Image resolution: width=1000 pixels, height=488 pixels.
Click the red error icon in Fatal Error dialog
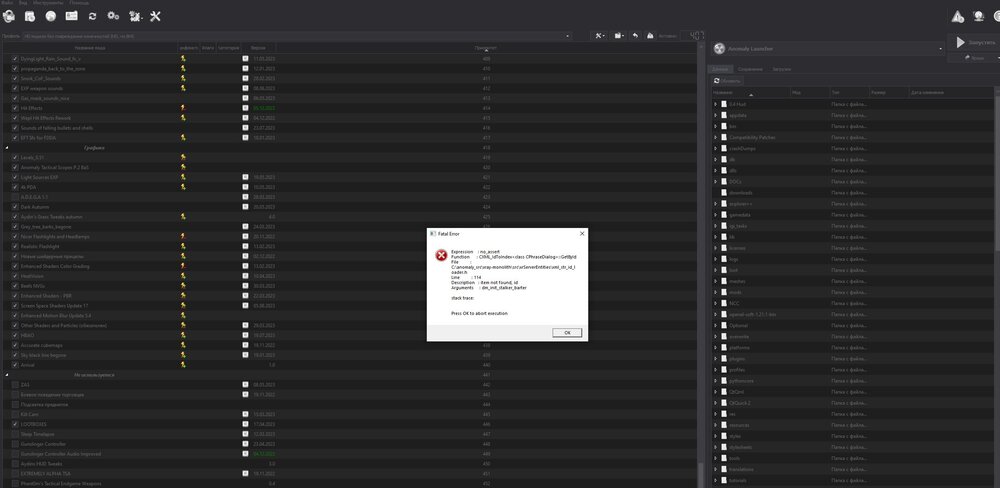coord(441,255)
